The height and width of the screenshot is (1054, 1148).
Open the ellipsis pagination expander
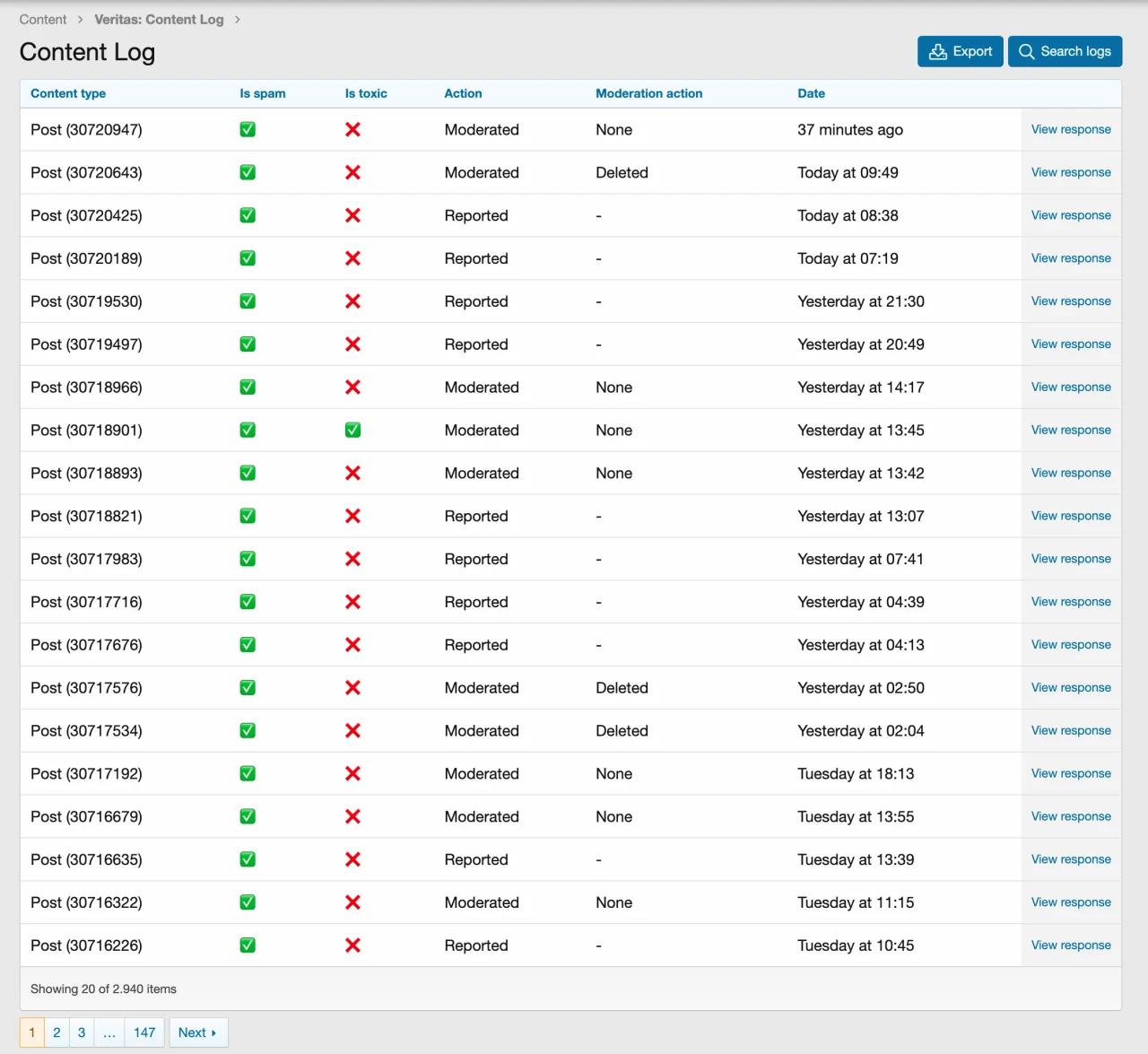click(109, 1032)
